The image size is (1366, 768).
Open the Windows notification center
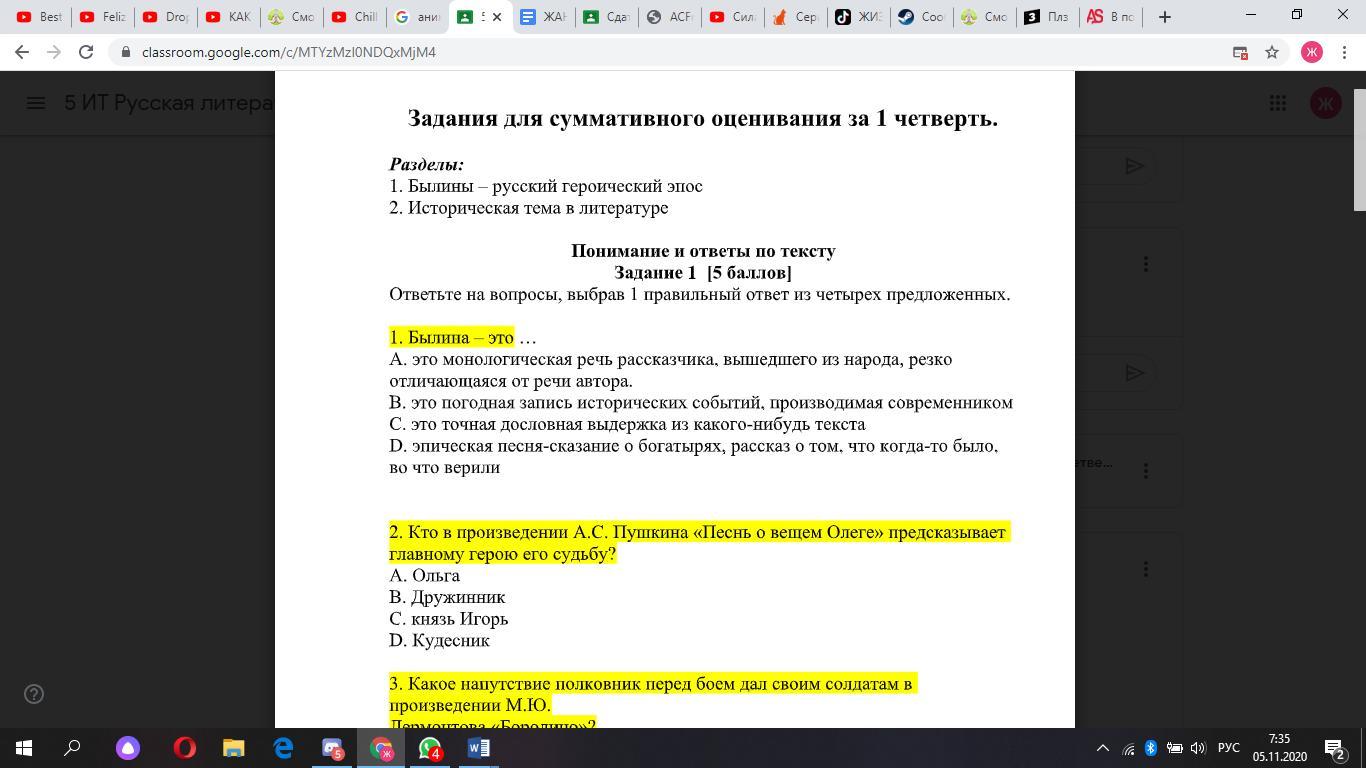[1334, 748]
